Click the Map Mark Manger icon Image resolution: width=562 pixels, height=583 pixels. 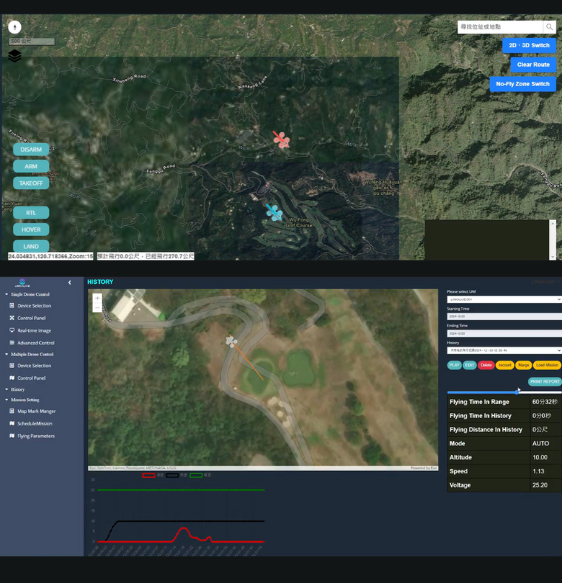tap(12, 411)
